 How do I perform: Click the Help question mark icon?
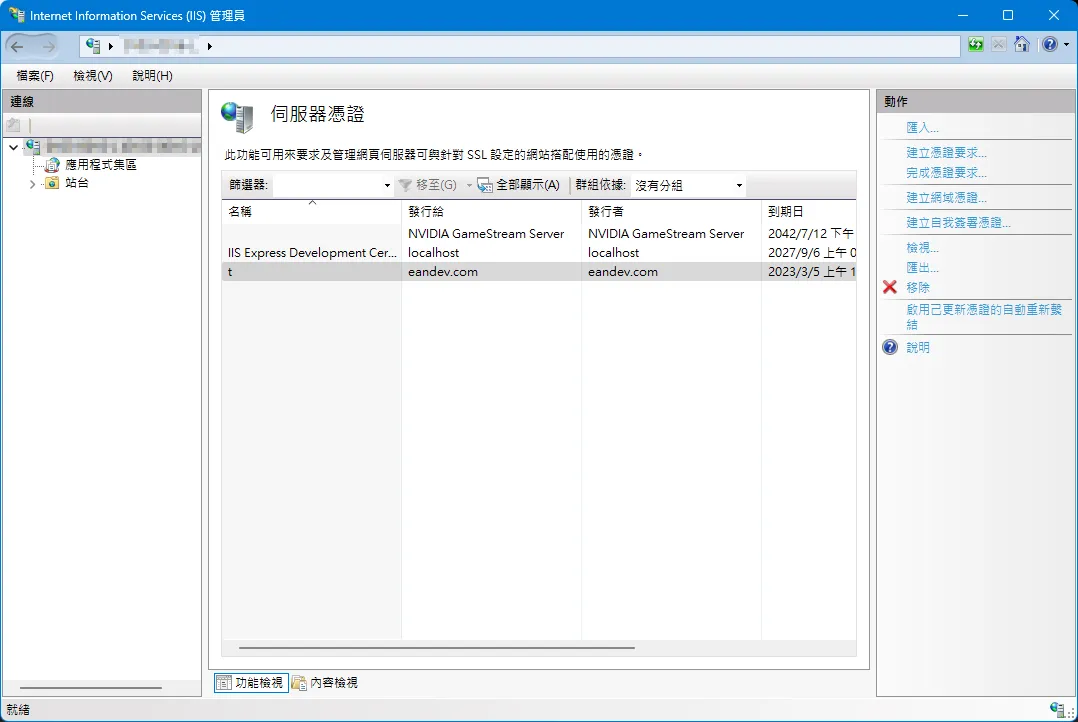pyautogui.click(x=1051, y=45)
